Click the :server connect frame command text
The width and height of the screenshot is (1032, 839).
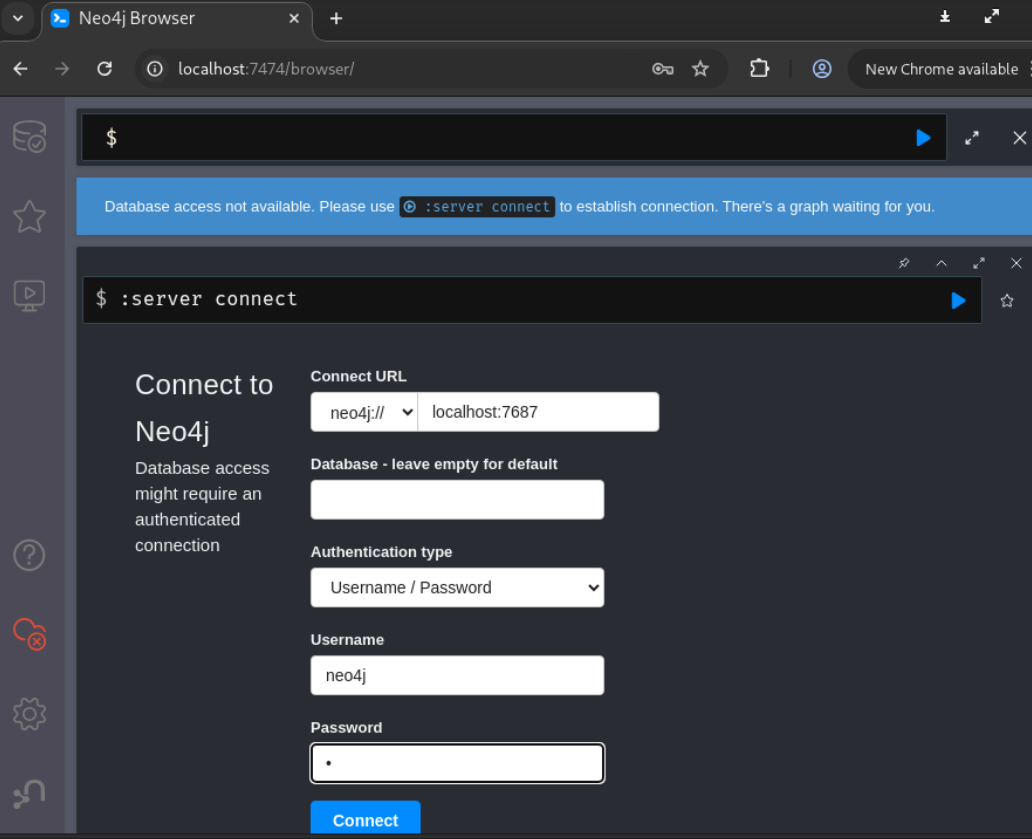tap(209, 299)
